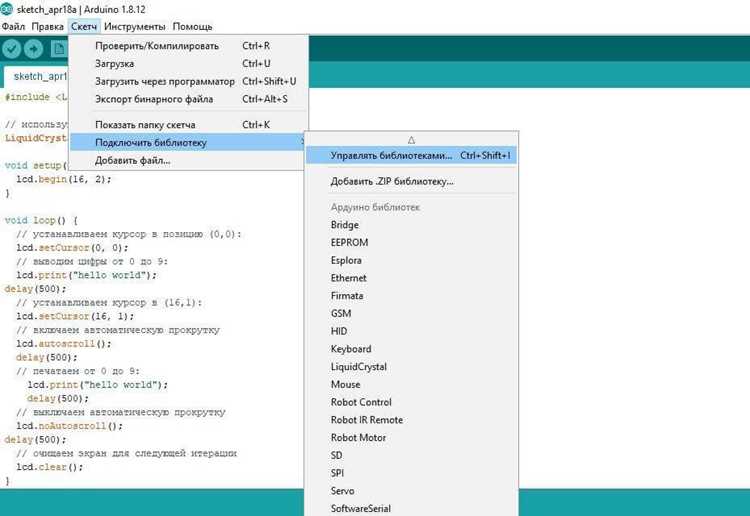
Task: Click the lcd.noAutoscroll(); code line
Action: 69,426
